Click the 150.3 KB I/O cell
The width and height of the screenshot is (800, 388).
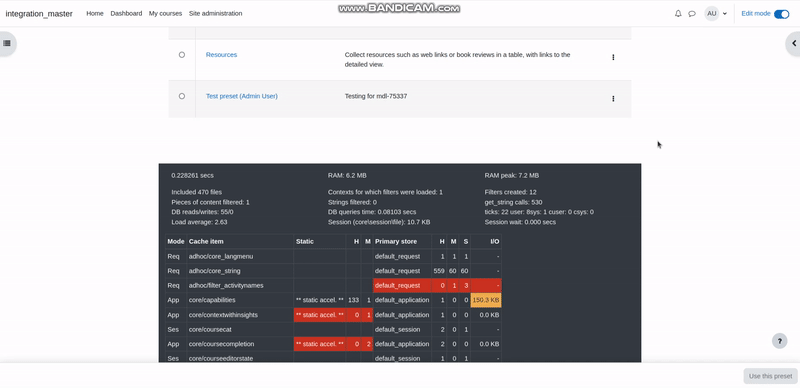coord(486,300)
